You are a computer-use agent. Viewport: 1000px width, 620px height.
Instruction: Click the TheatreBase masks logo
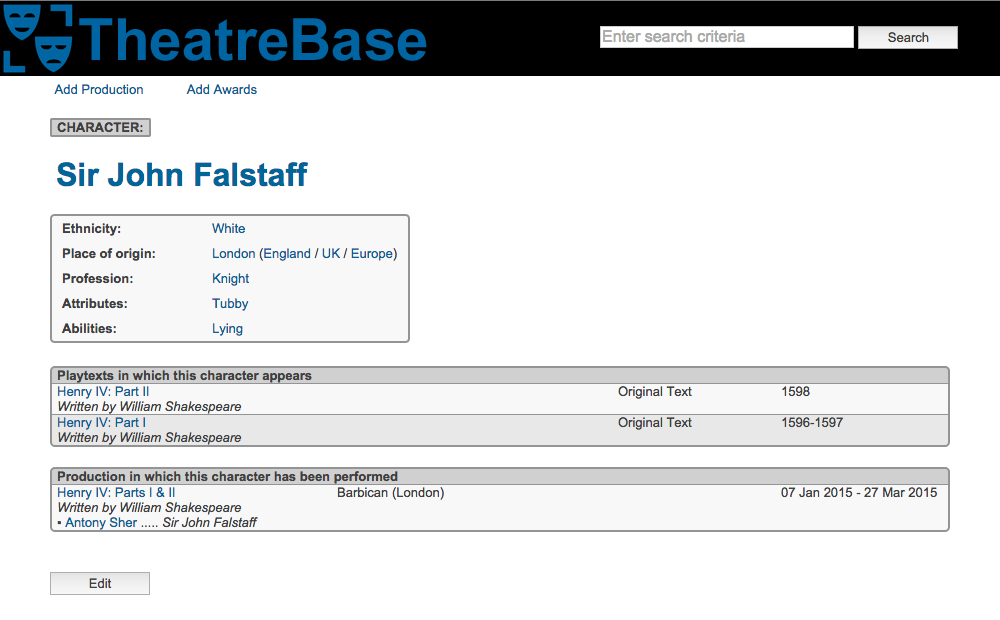38,38
